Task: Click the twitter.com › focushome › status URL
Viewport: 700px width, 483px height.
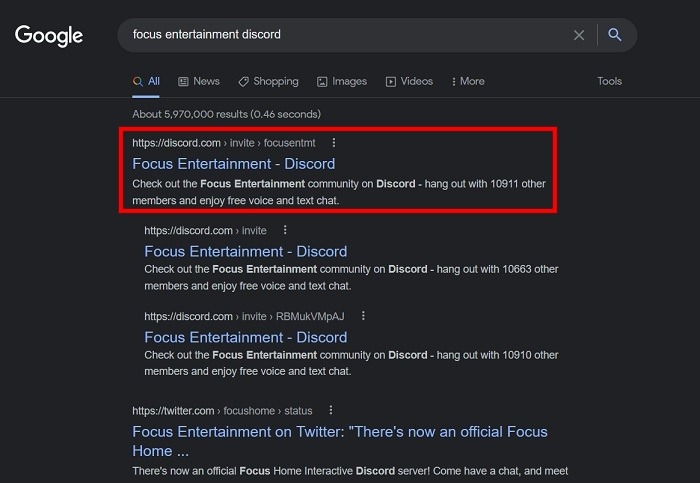Action: (222, 411)
